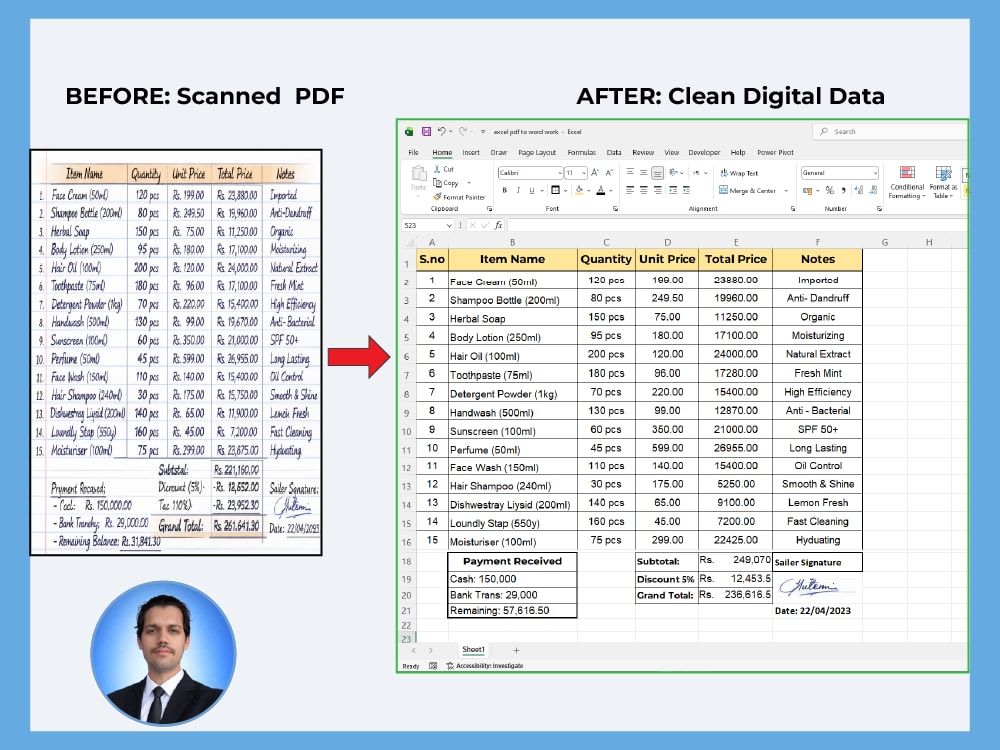The image size is (1000, 750).
Task: Click the Insert Function fx icon
Action: point(498,225)
